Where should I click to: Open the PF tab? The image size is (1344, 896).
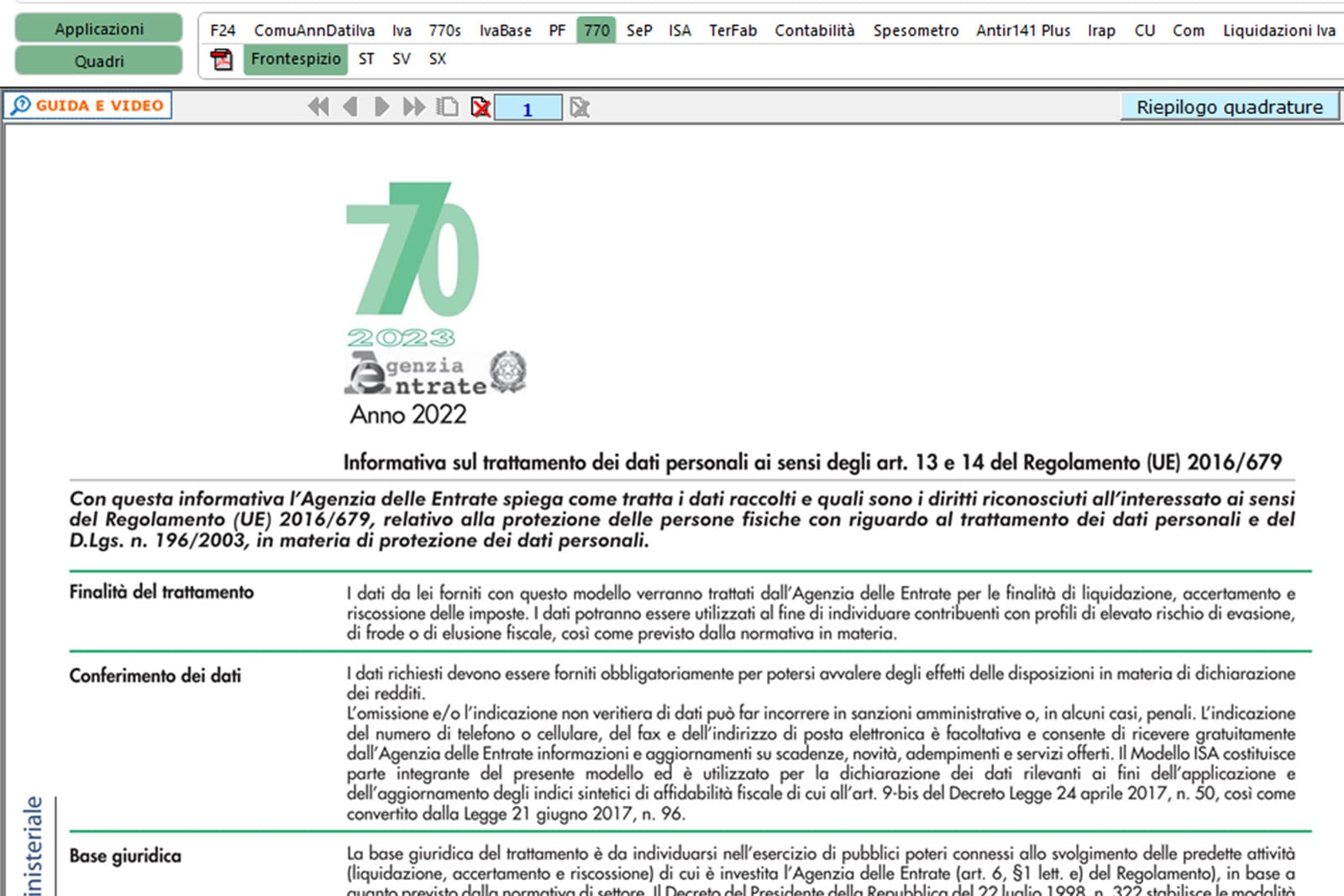coord(557,30)
